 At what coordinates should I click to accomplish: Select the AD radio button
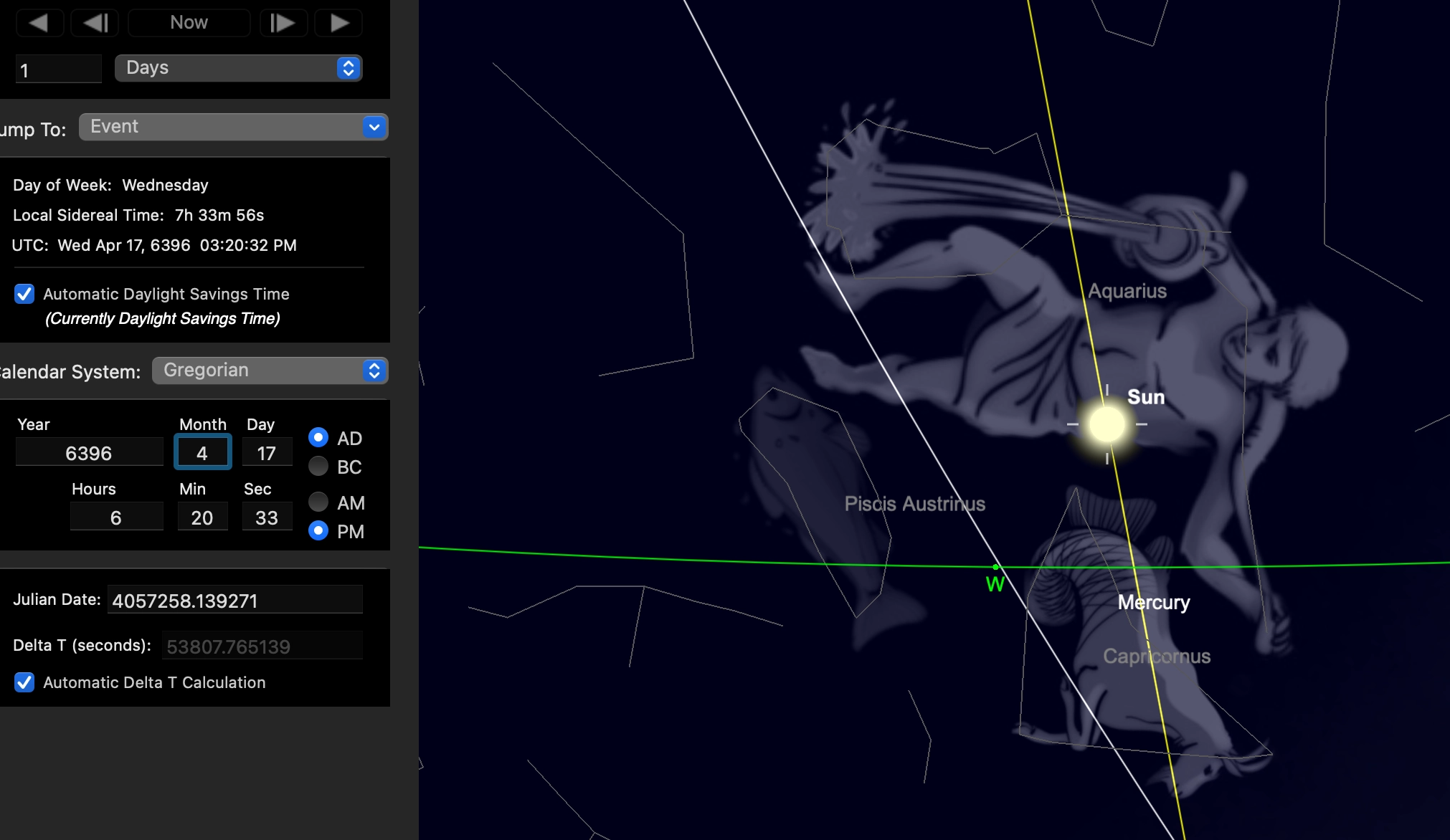coord(318,437)
